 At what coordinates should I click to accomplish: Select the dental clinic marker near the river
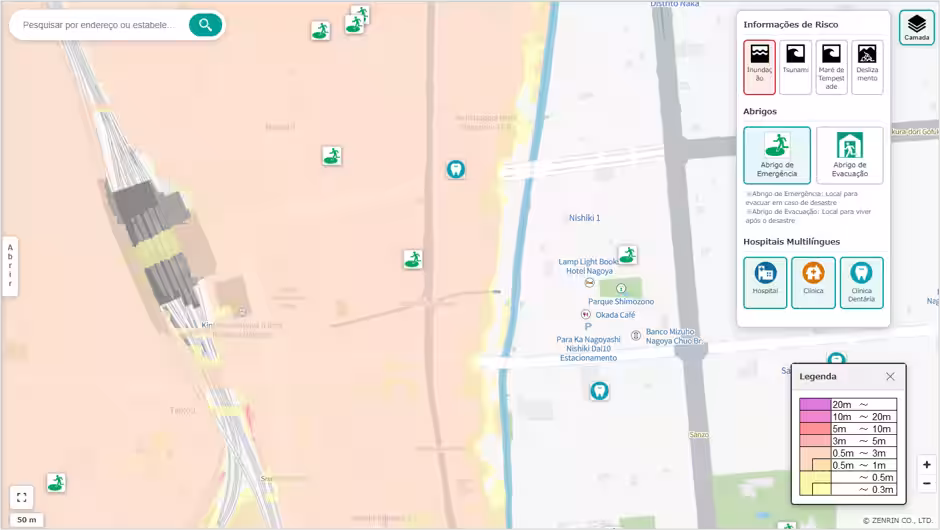pyautogui.click(x=456, y=170)
